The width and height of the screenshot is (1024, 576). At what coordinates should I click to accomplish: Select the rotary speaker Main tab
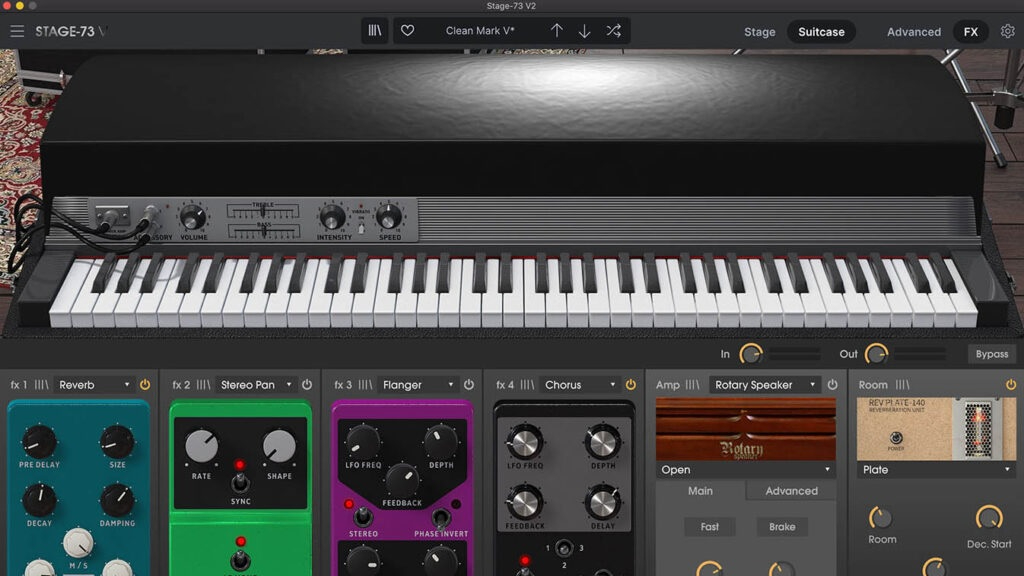click(700, 490)
